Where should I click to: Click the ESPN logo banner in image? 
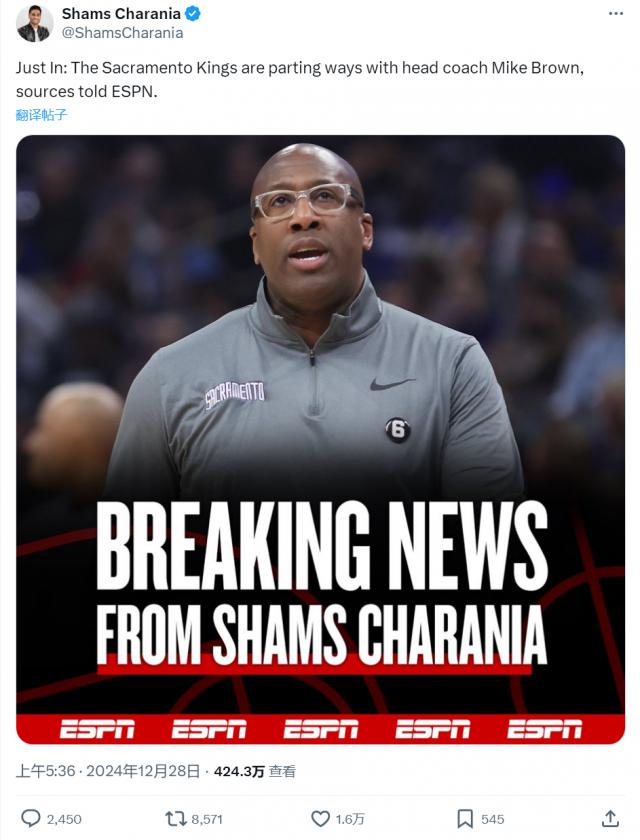pos(320,729)
